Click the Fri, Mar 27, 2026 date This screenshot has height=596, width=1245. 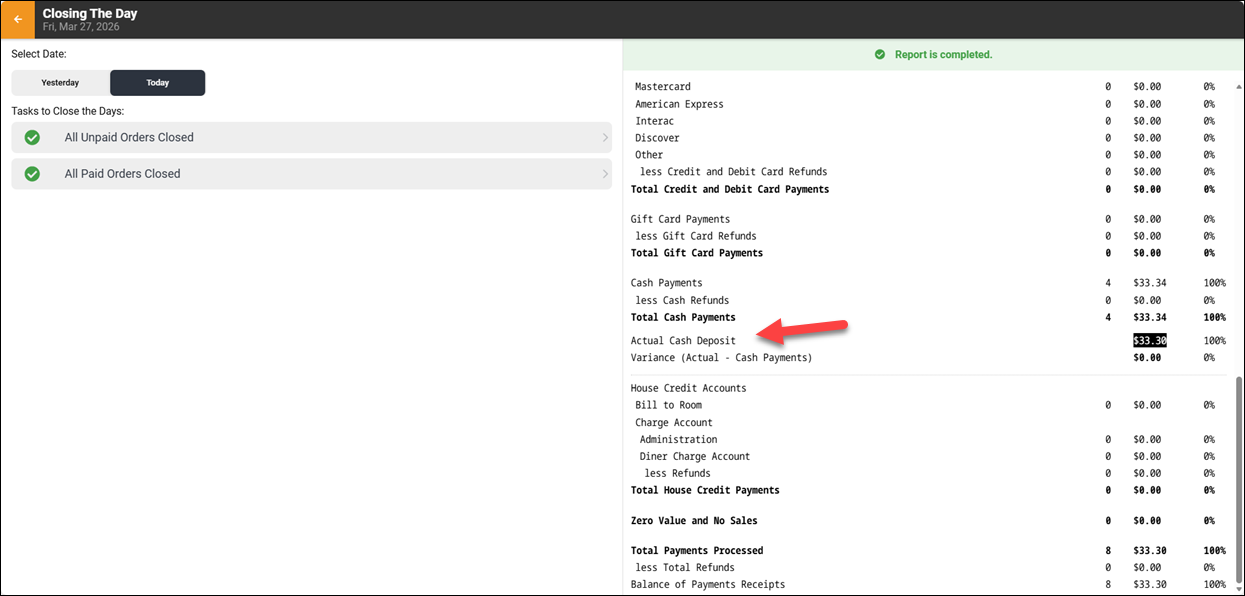81,28
